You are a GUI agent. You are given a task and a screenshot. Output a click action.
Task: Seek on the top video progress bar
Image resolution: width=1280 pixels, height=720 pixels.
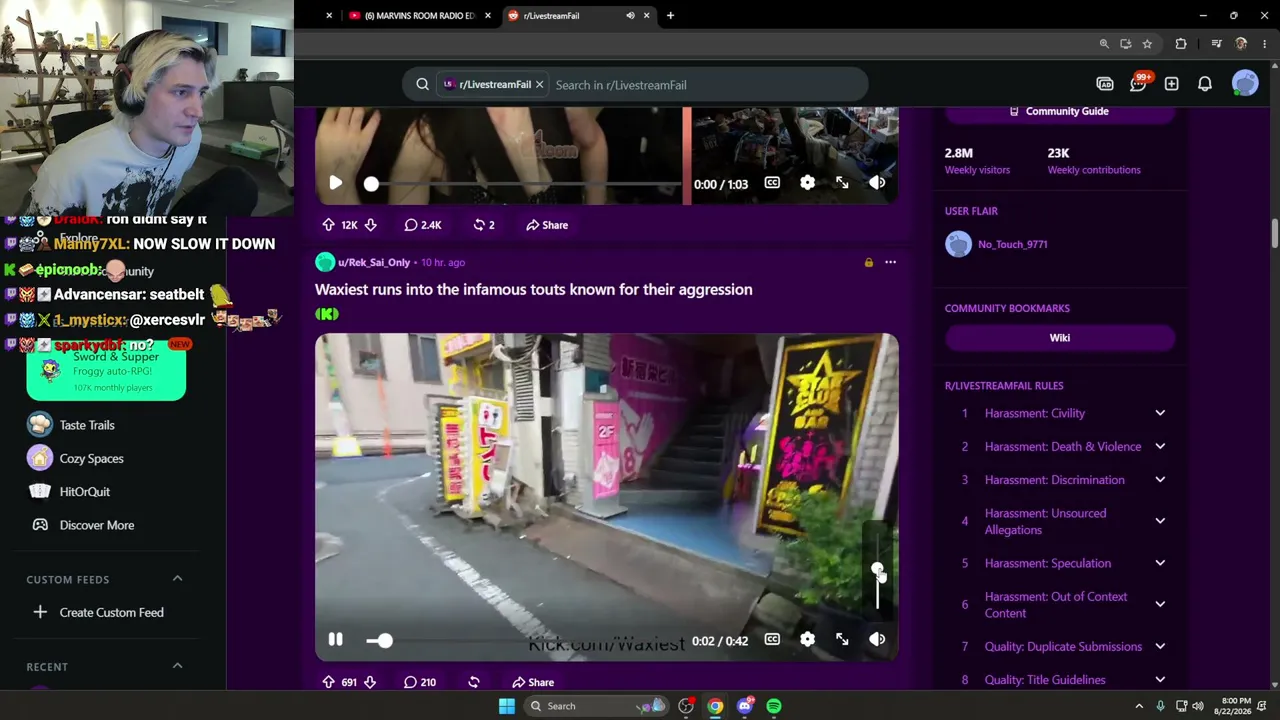pos(523,184)
